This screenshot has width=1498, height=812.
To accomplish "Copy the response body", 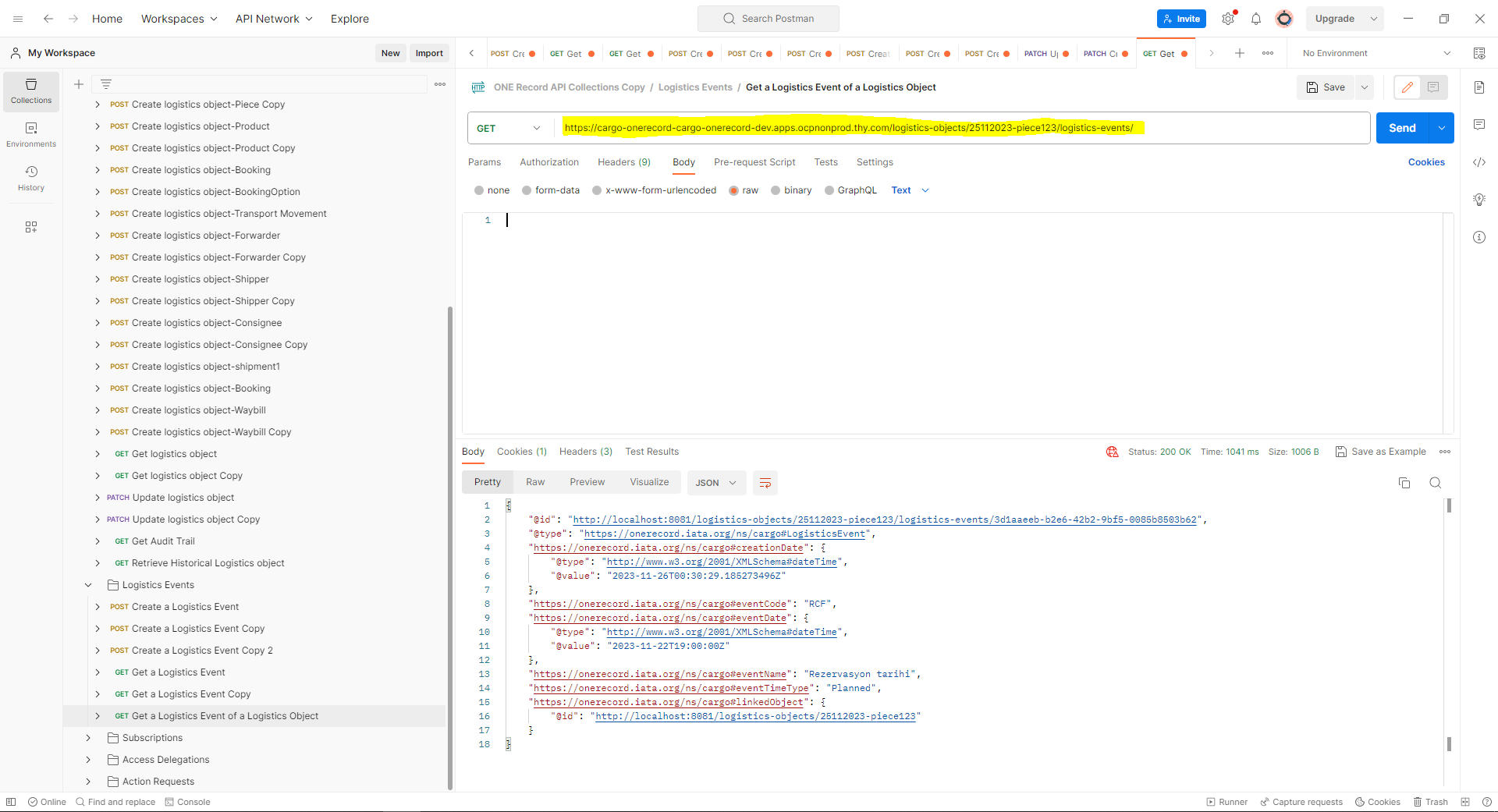I will (1404, 483).
